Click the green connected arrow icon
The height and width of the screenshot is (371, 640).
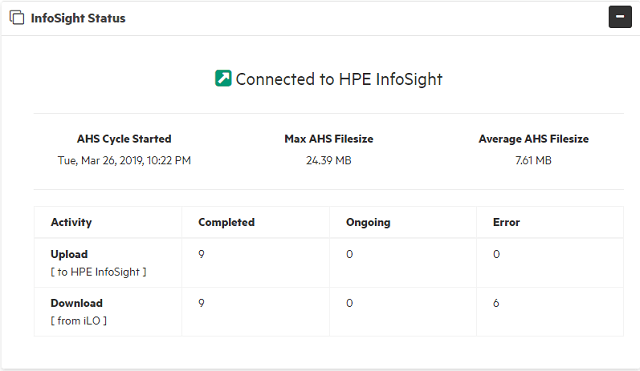click(x=223, y=78)
